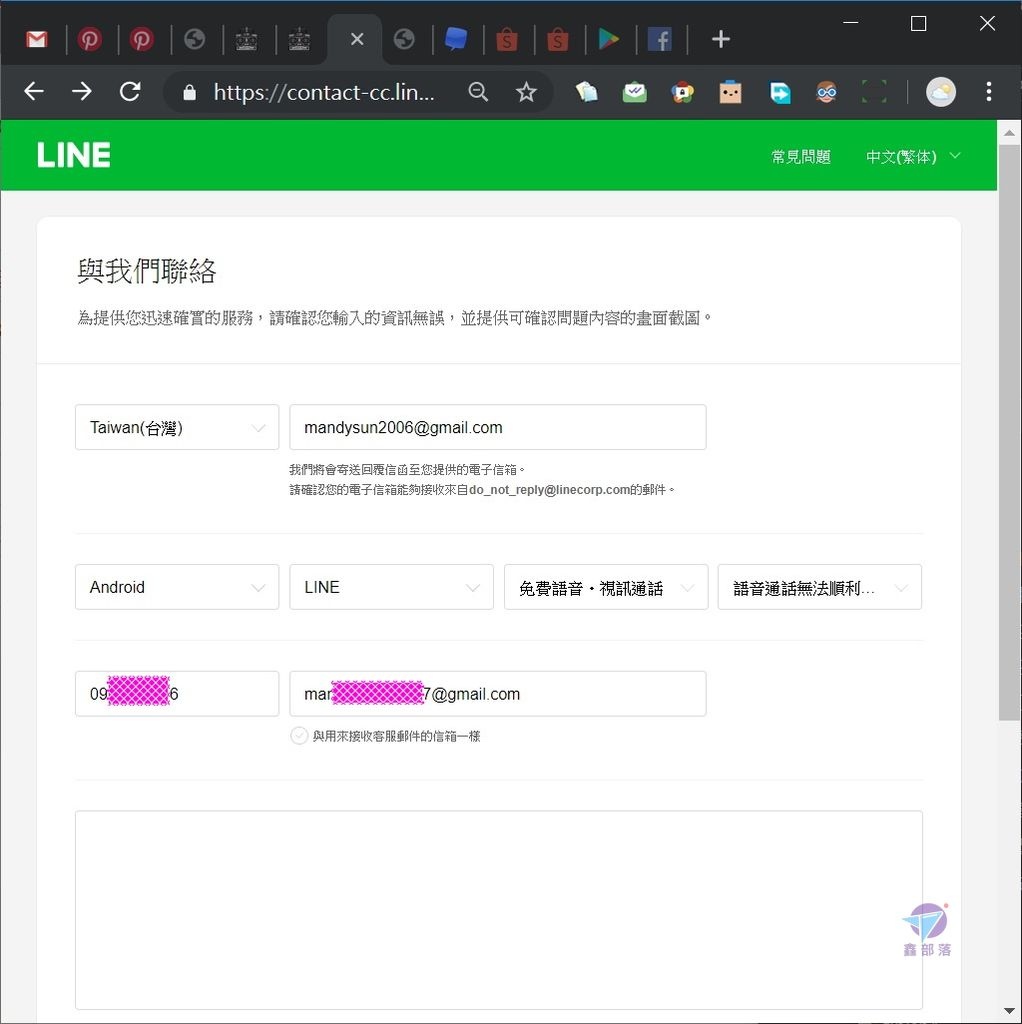The width and height of the screenshot is (1022, 1024).
Task: Open a new browser tab
Action: (x=720, y=39)
